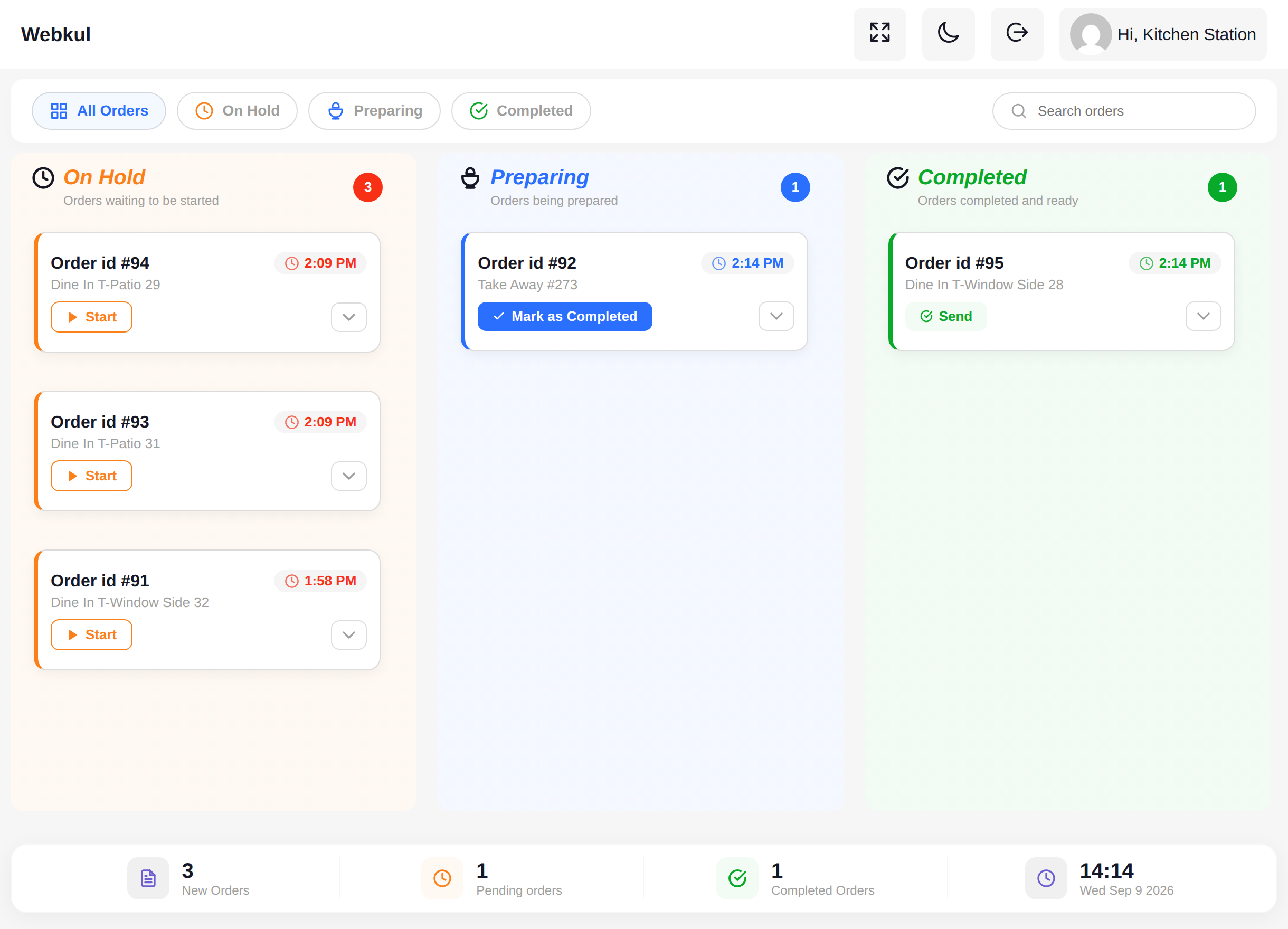This screenshot has width=1288, height=929.
Task: Click 'Dine In T-Patio 29' text
Action: click(x=106, y=285)
